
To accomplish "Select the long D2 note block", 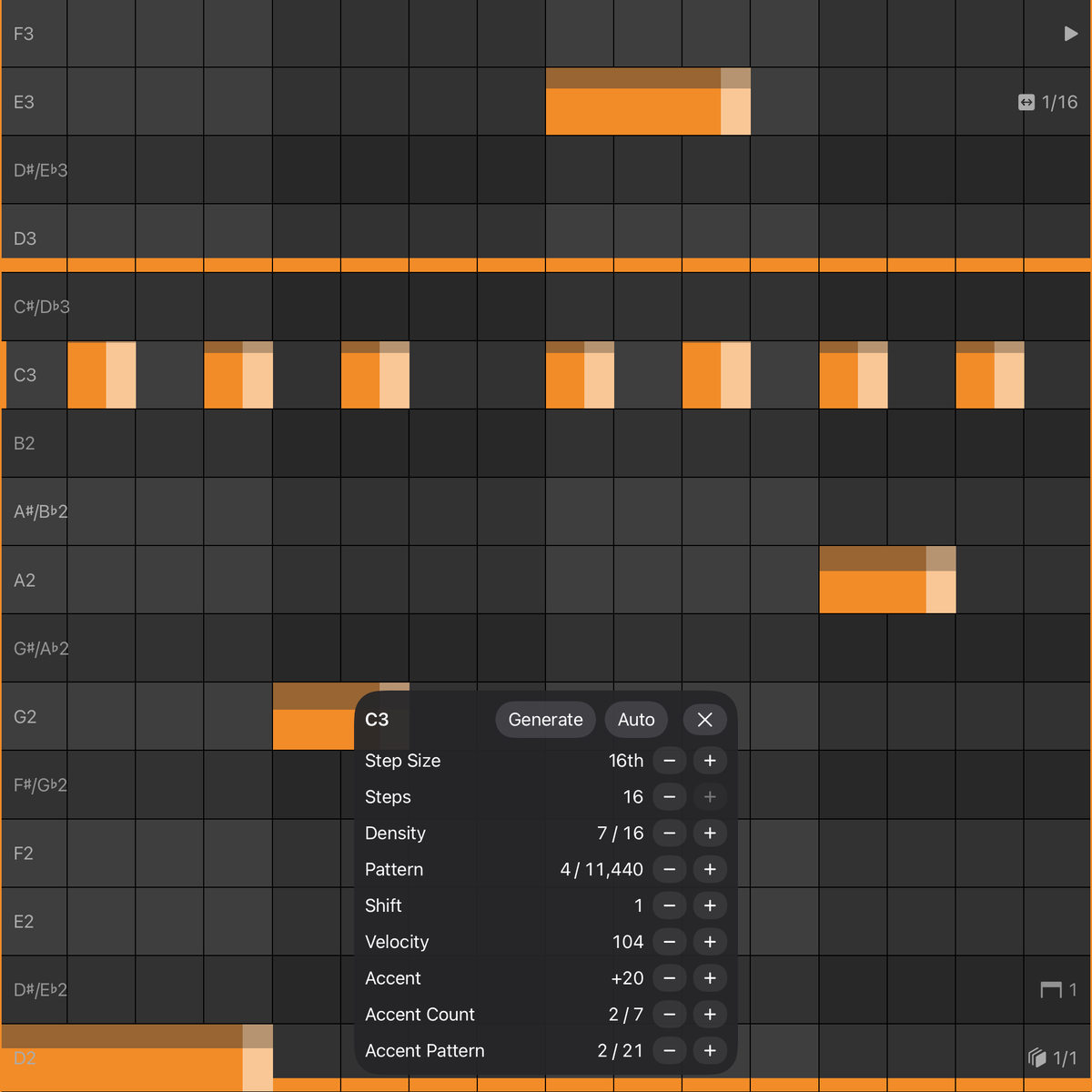I will pos(136,1057).
